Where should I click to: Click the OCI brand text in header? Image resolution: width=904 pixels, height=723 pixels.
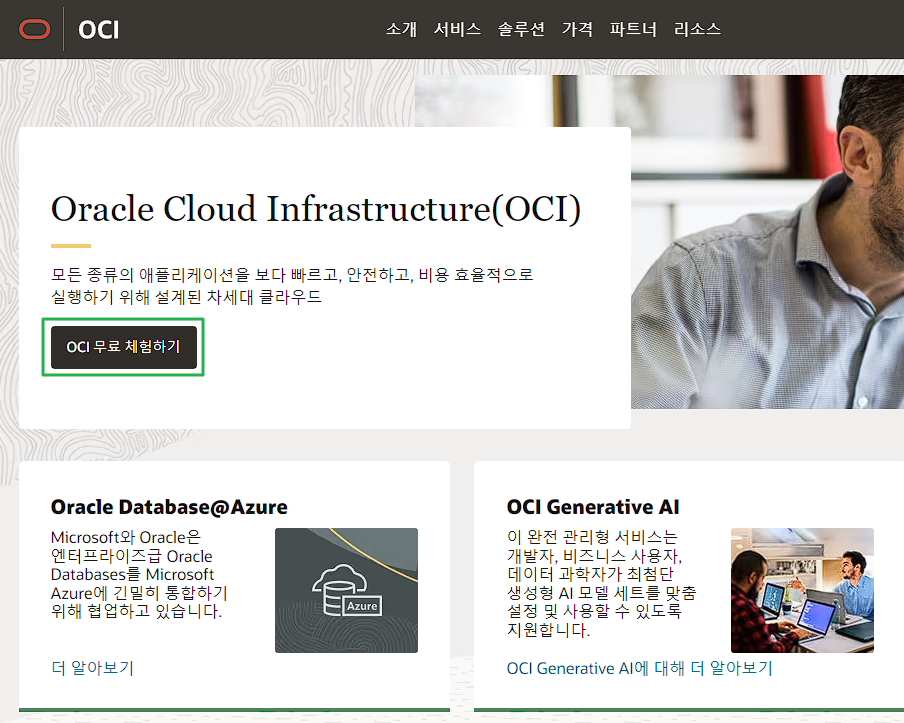click(99, 30)
